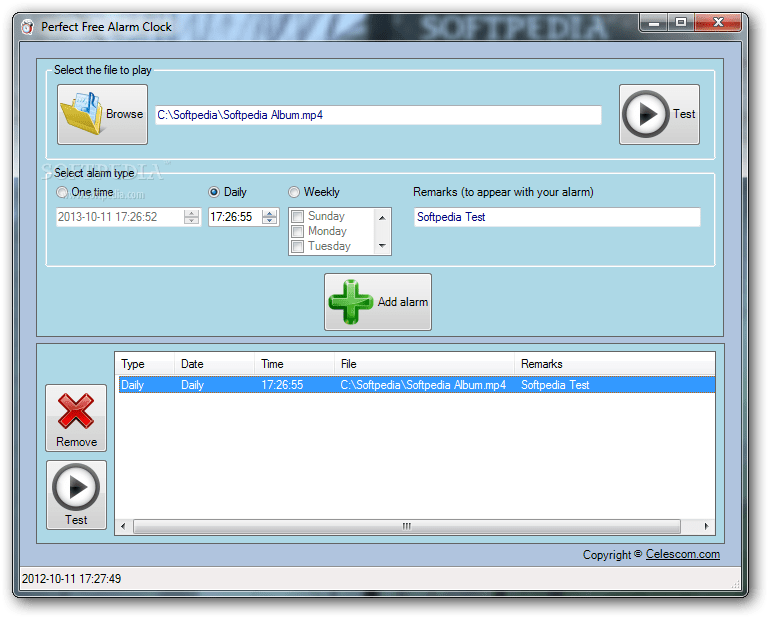
Task: Click the Browse folder button
Action: [x=102, y=114]
